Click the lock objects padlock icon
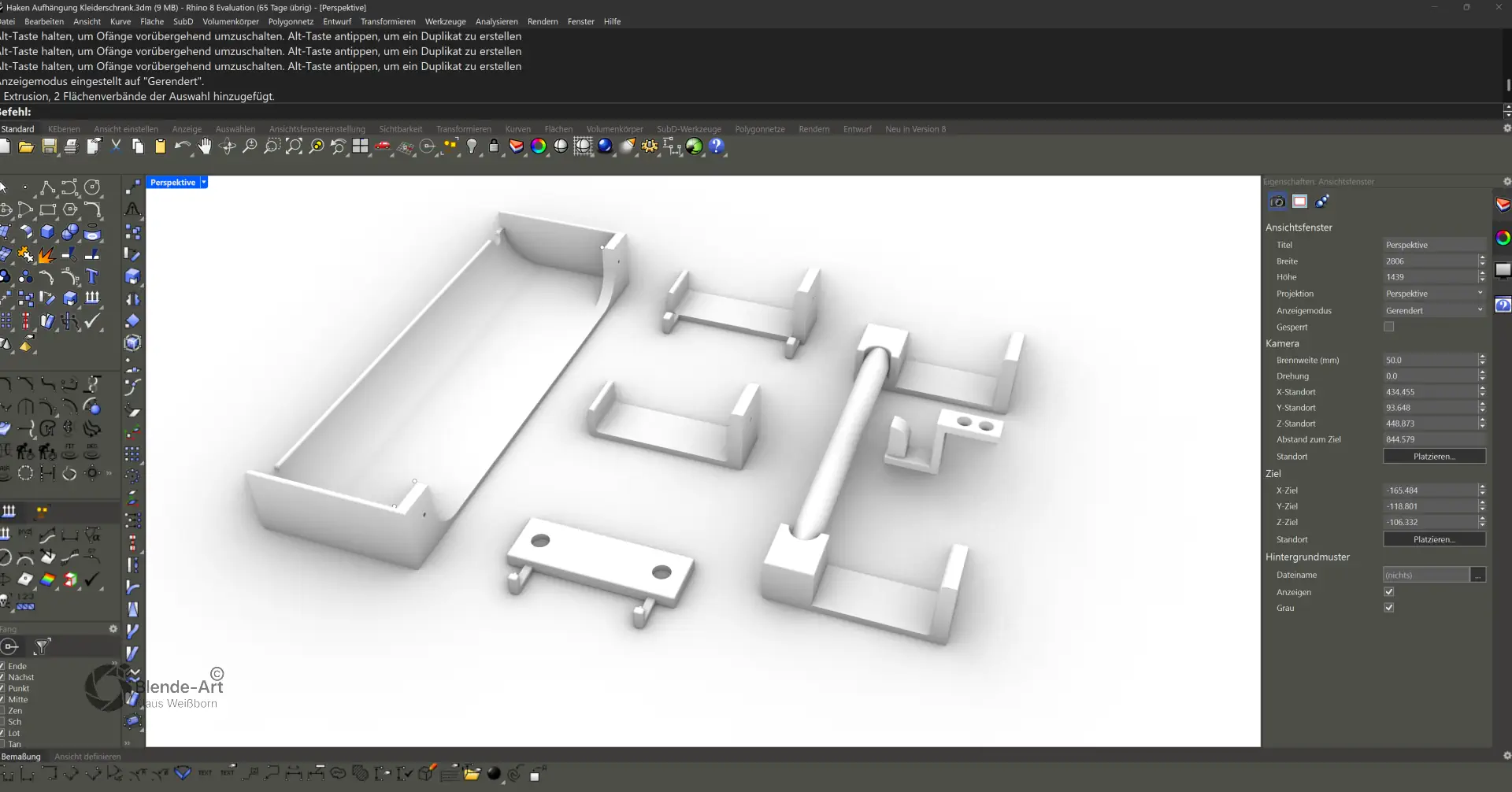The image size is (1512, 792). 494,146
